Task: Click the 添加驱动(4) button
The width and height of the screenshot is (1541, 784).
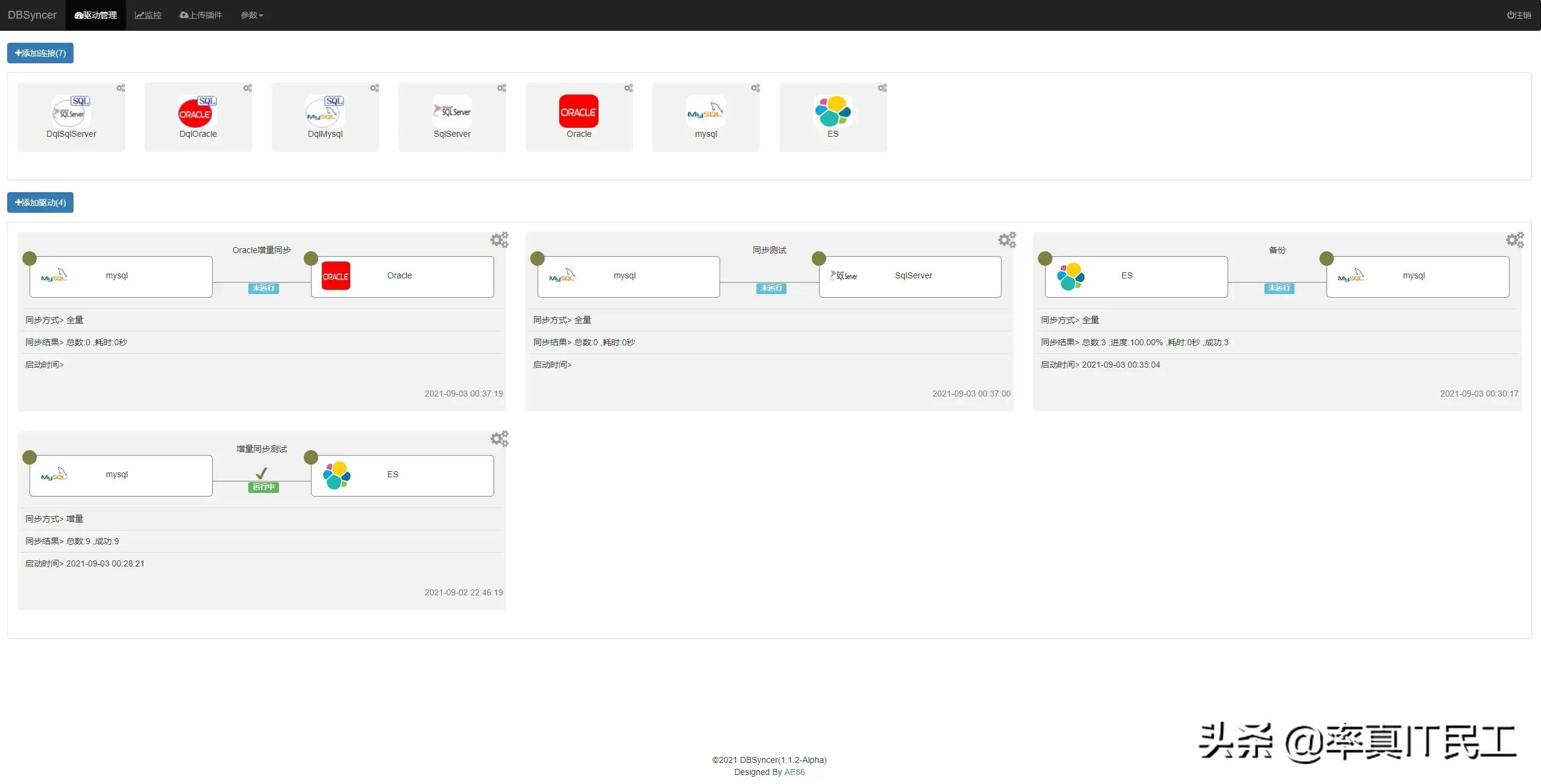Action: click(x=40, y=202)
